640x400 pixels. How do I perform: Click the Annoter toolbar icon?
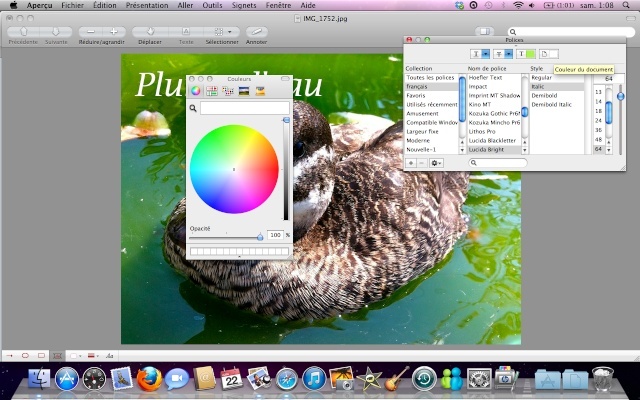click(257, 32)
